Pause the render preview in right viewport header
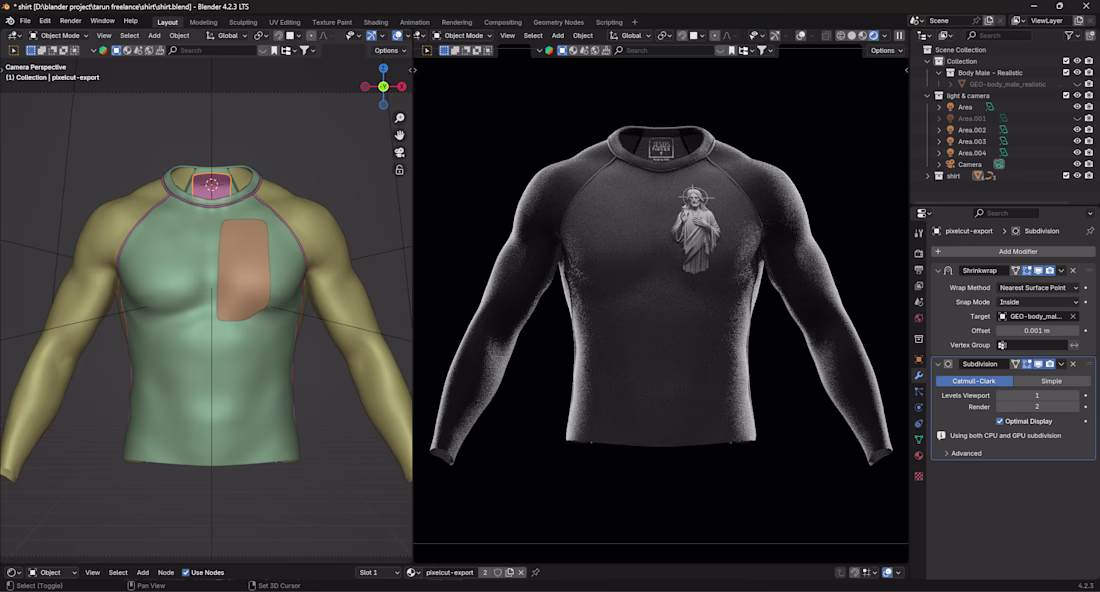 click(899, 36)
